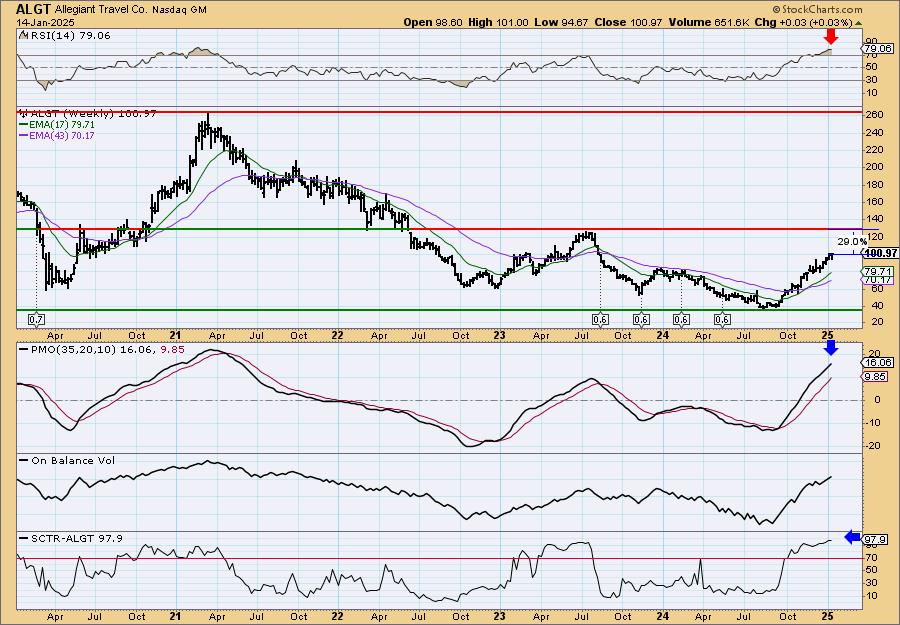Open the StockCharts.com copyright link
This screenshot has height=625, width=900.
[817, 10]
